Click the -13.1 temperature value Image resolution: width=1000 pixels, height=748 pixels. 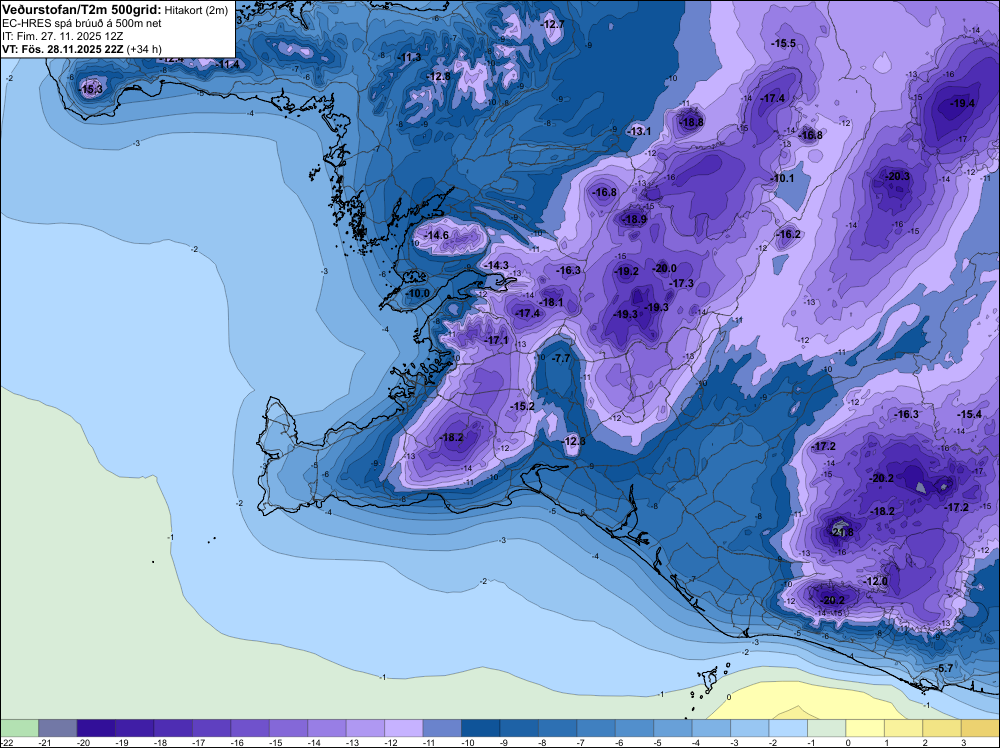(640, 131)
